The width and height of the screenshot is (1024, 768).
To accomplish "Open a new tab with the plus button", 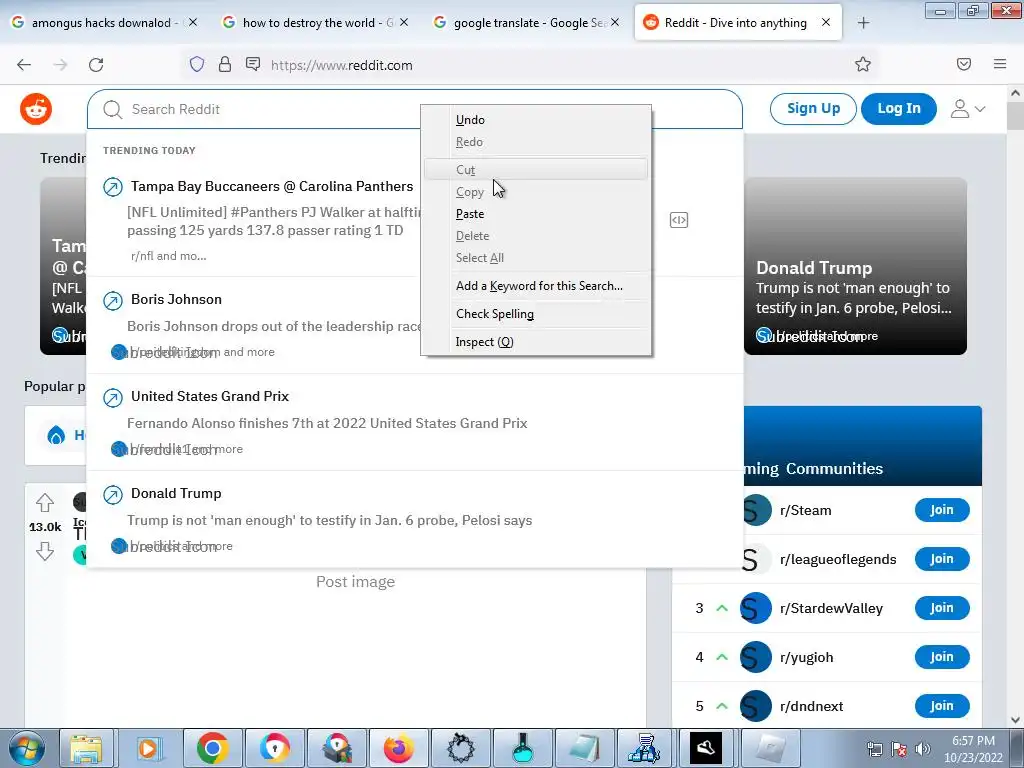I will tap(863, 23).
